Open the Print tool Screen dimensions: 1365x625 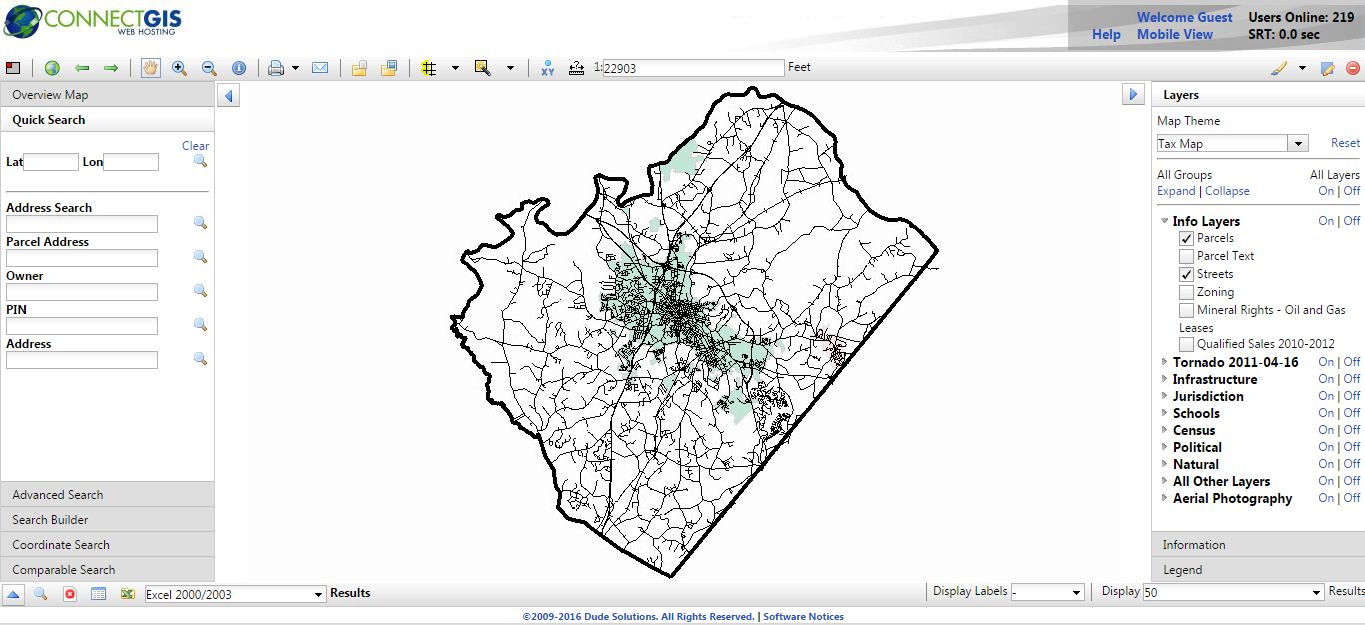(x=275, y=67)
